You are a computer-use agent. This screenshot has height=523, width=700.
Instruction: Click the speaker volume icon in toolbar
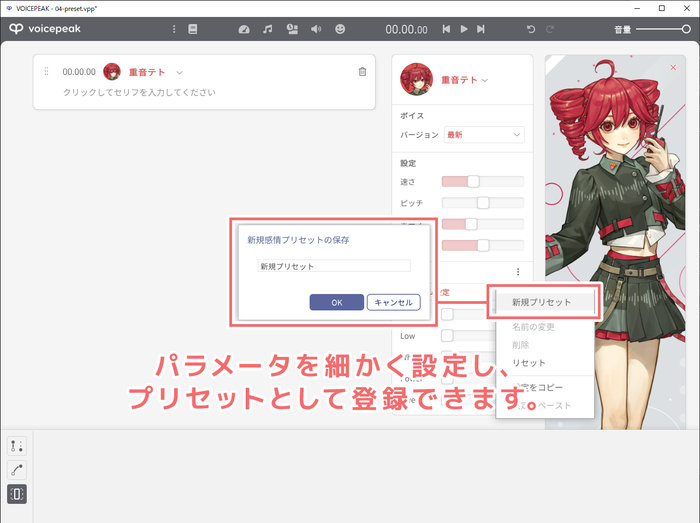coord(316,29)
